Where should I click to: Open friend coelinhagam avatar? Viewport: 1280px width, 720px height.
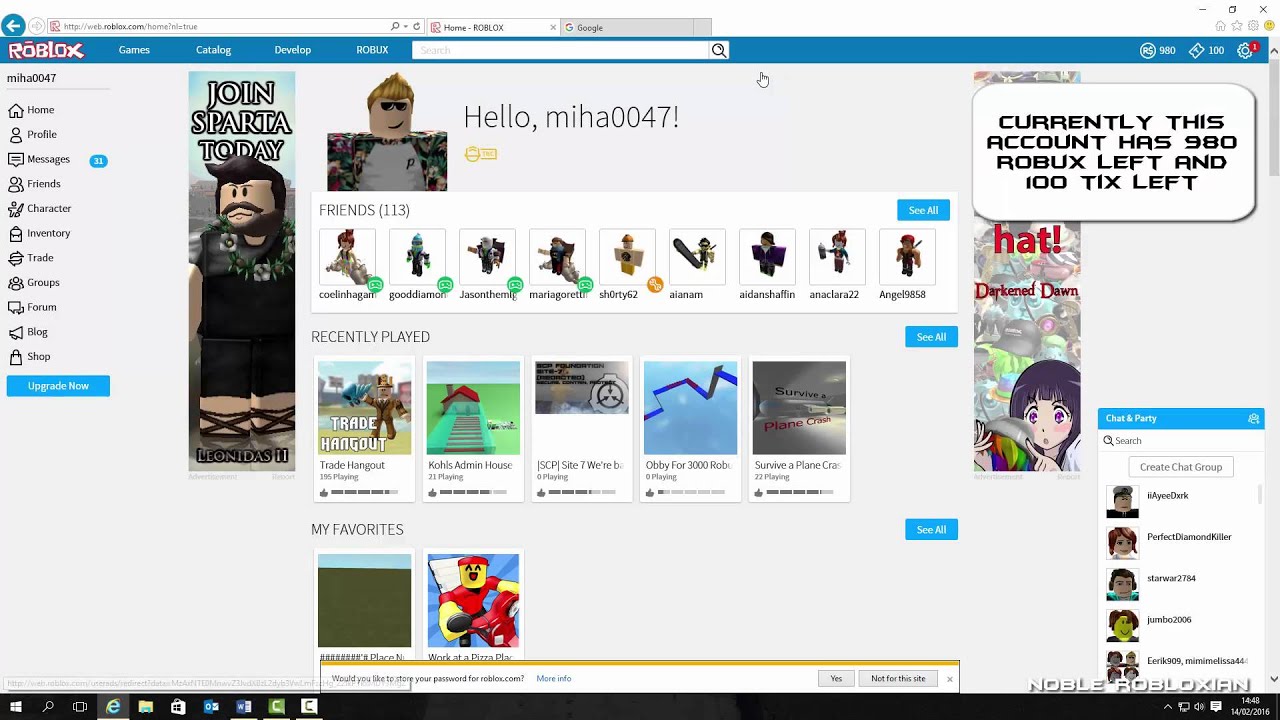tap(347, 257)
